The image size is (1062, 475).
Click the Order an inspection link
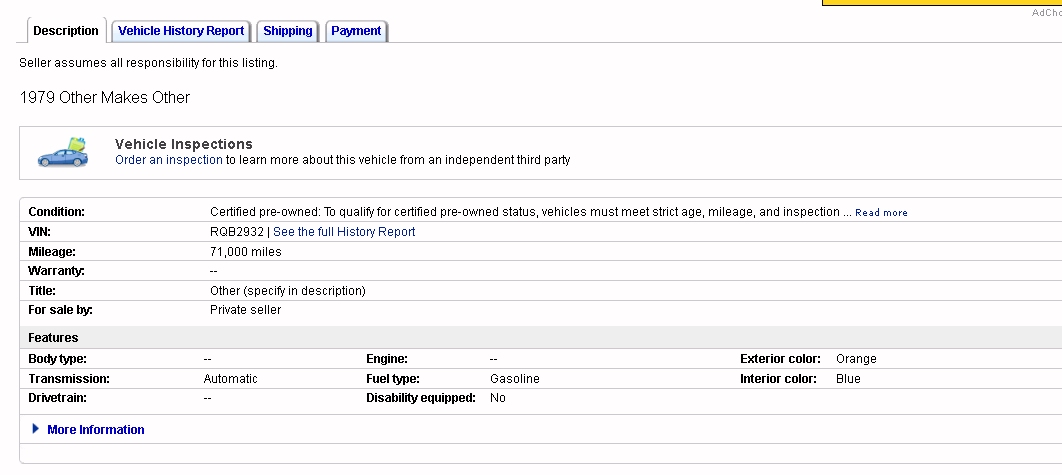[x=169, y=160]
